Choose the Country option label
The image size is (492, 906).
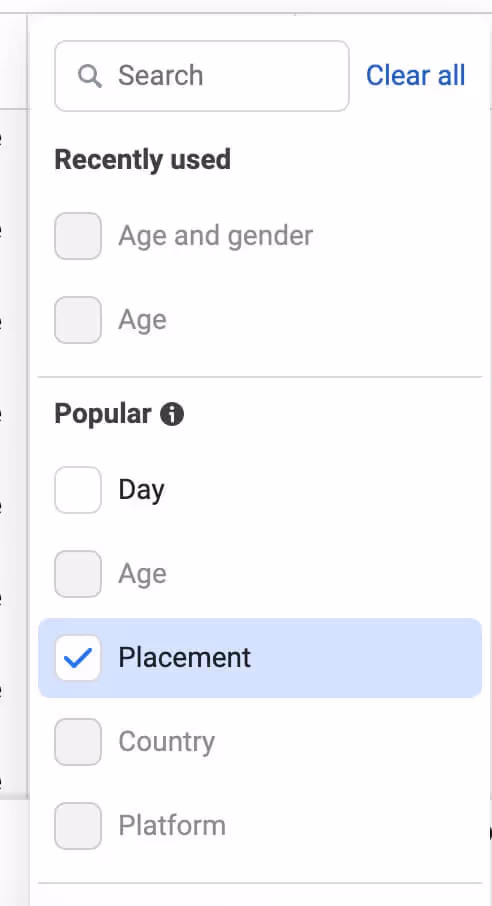tap(167, 742)
